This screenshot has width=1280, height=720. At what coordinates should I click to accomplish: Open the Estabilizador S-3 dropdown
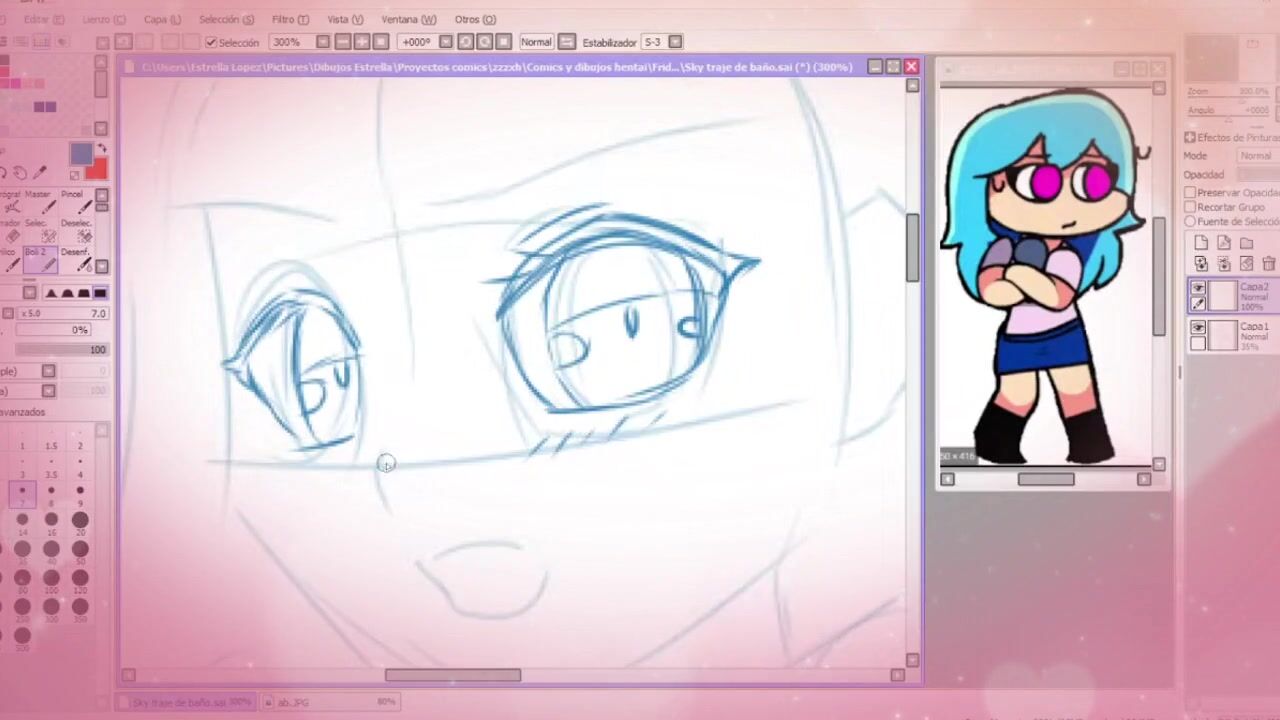pos(675,42)
